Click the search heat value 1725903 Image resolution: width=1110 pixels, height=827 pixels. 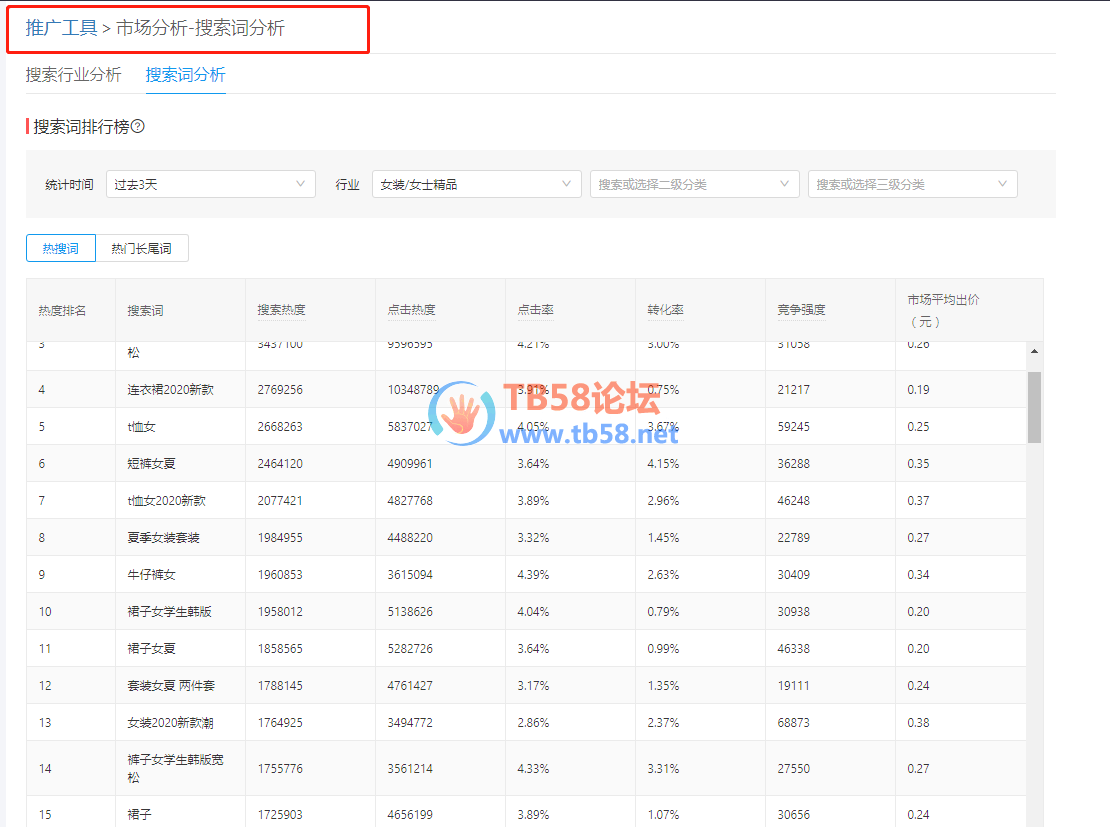(280, 814)
